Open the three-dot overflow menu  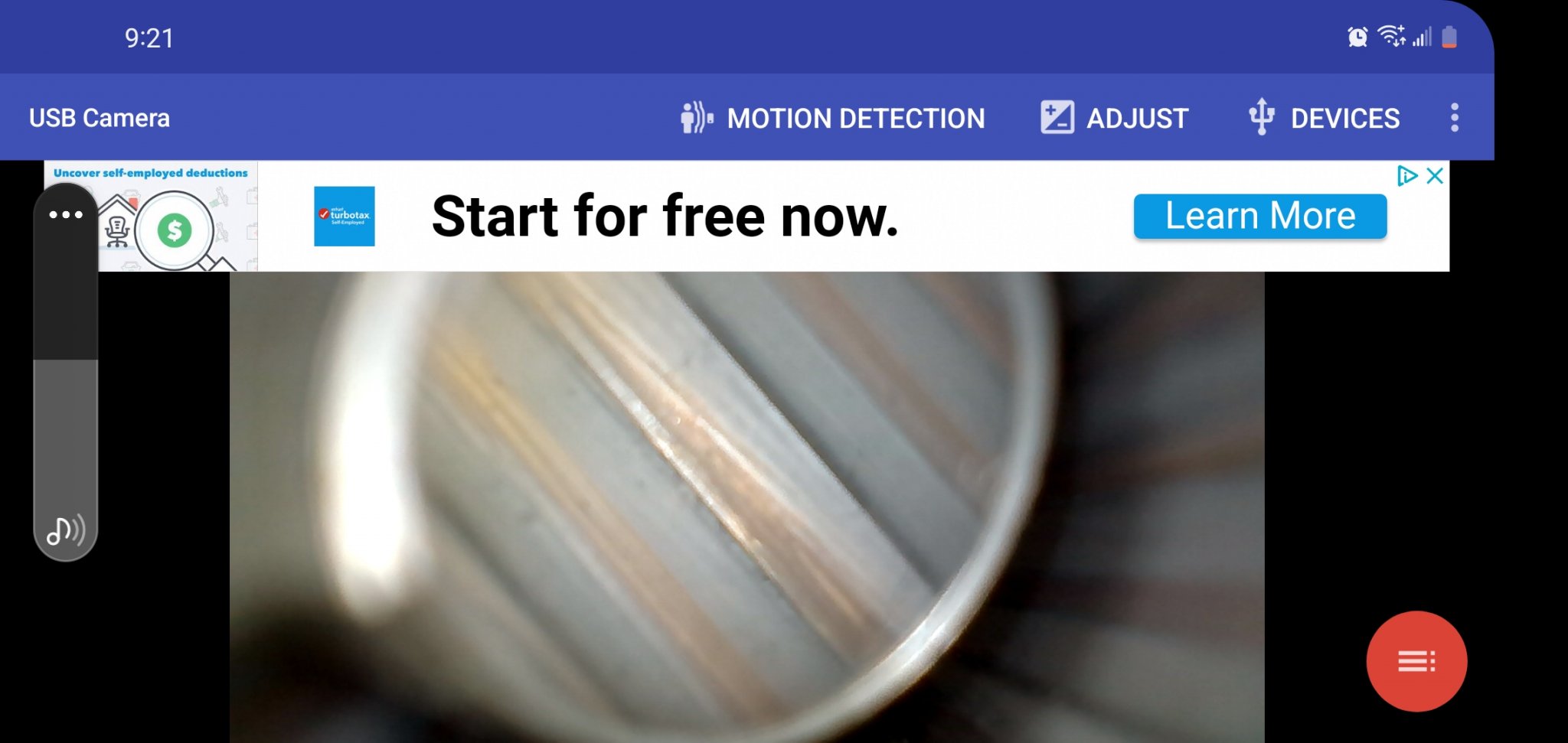pyautogui.click(x=1455, y=118)
